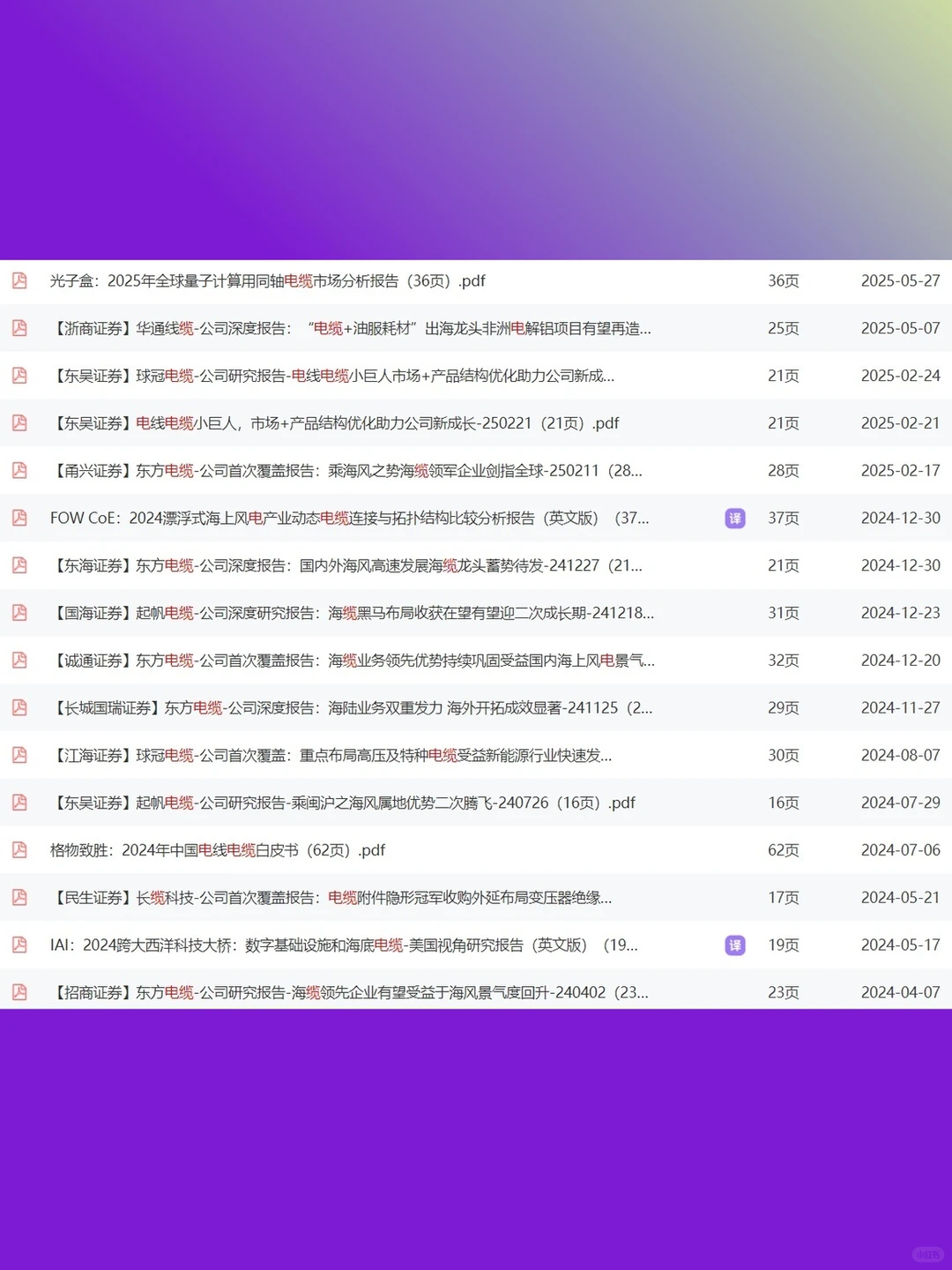Image resolution: width=952 pixels, height=1270 pixels.
Task: Click 19页 page count cell
Action: click(784, 945)
